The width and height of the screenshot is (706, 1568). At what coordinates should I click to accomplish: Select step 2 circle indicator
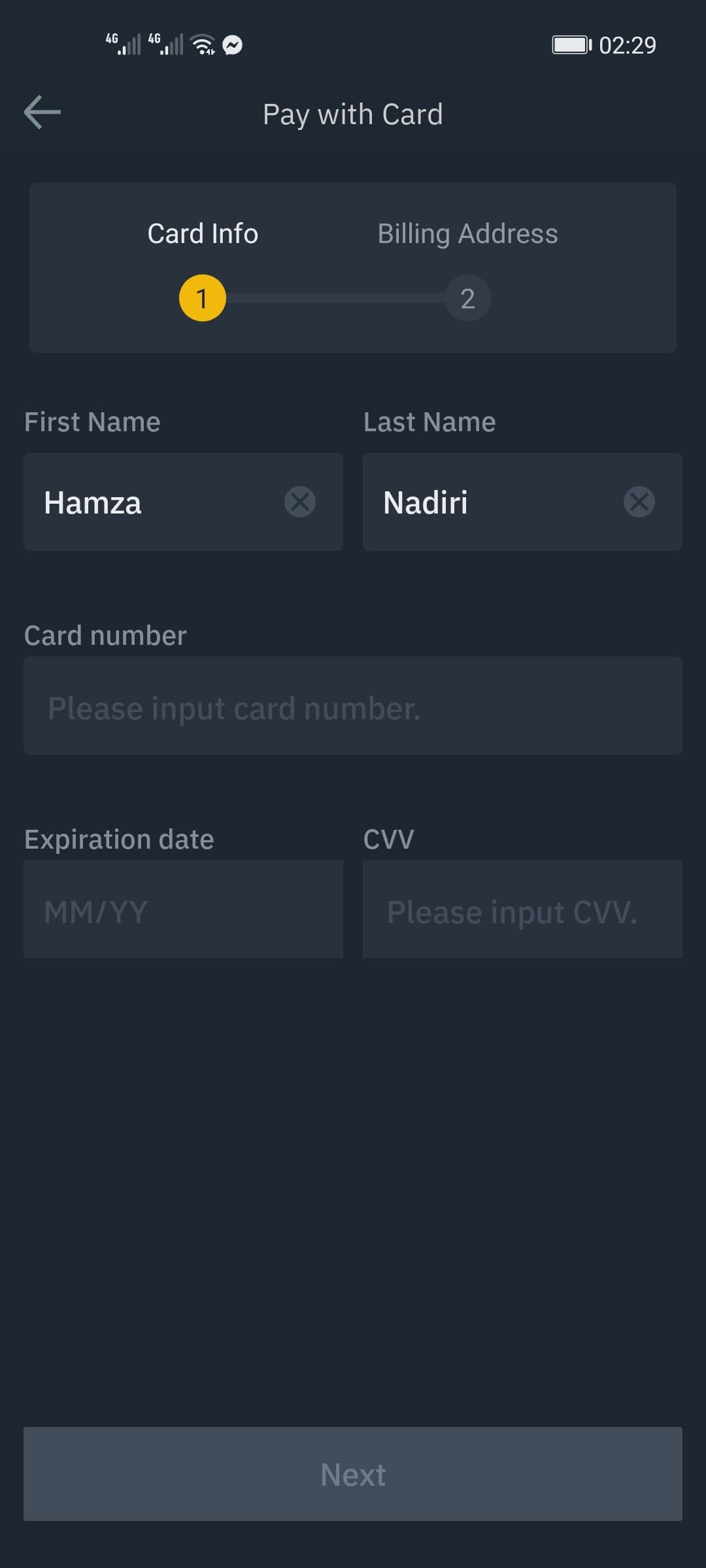[x=467, y=298]
